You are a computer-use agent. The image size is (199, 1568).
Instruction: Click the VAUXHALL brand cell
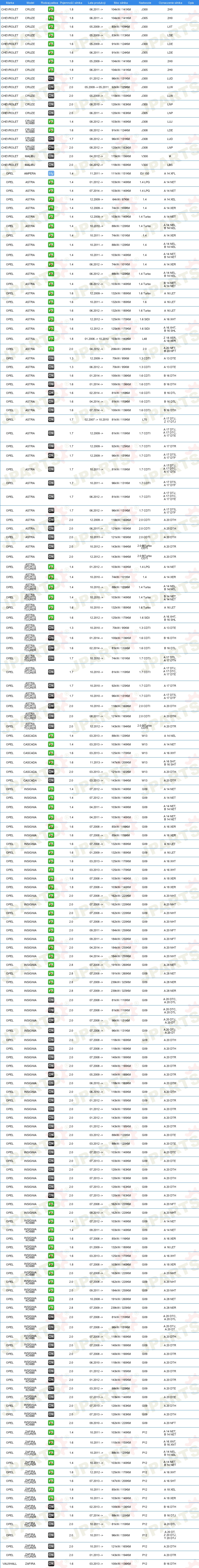coord(10,1564)
